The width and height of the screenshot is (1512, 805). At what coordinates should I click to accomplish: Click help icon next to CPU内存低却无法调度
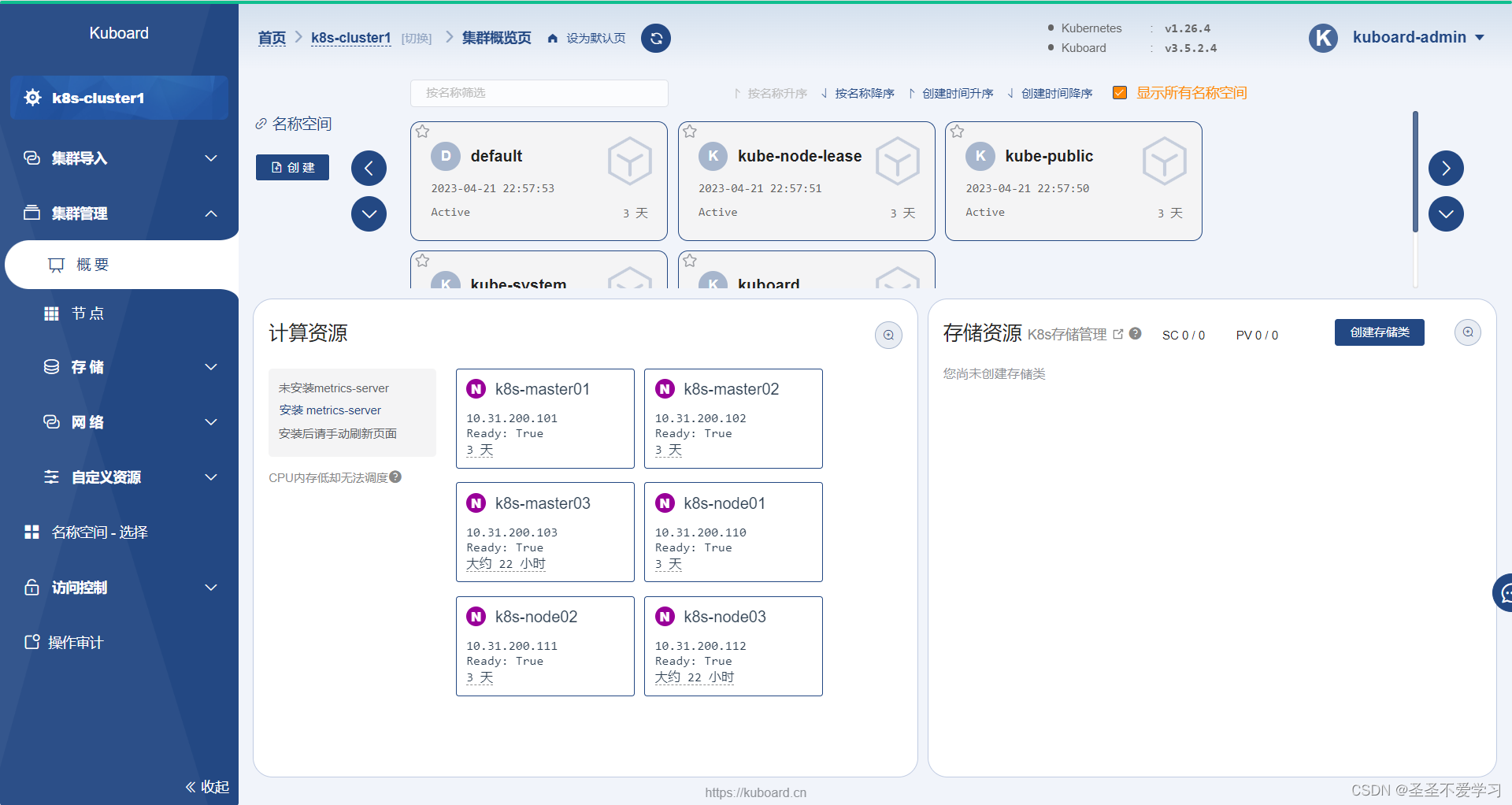coord(395,477)
